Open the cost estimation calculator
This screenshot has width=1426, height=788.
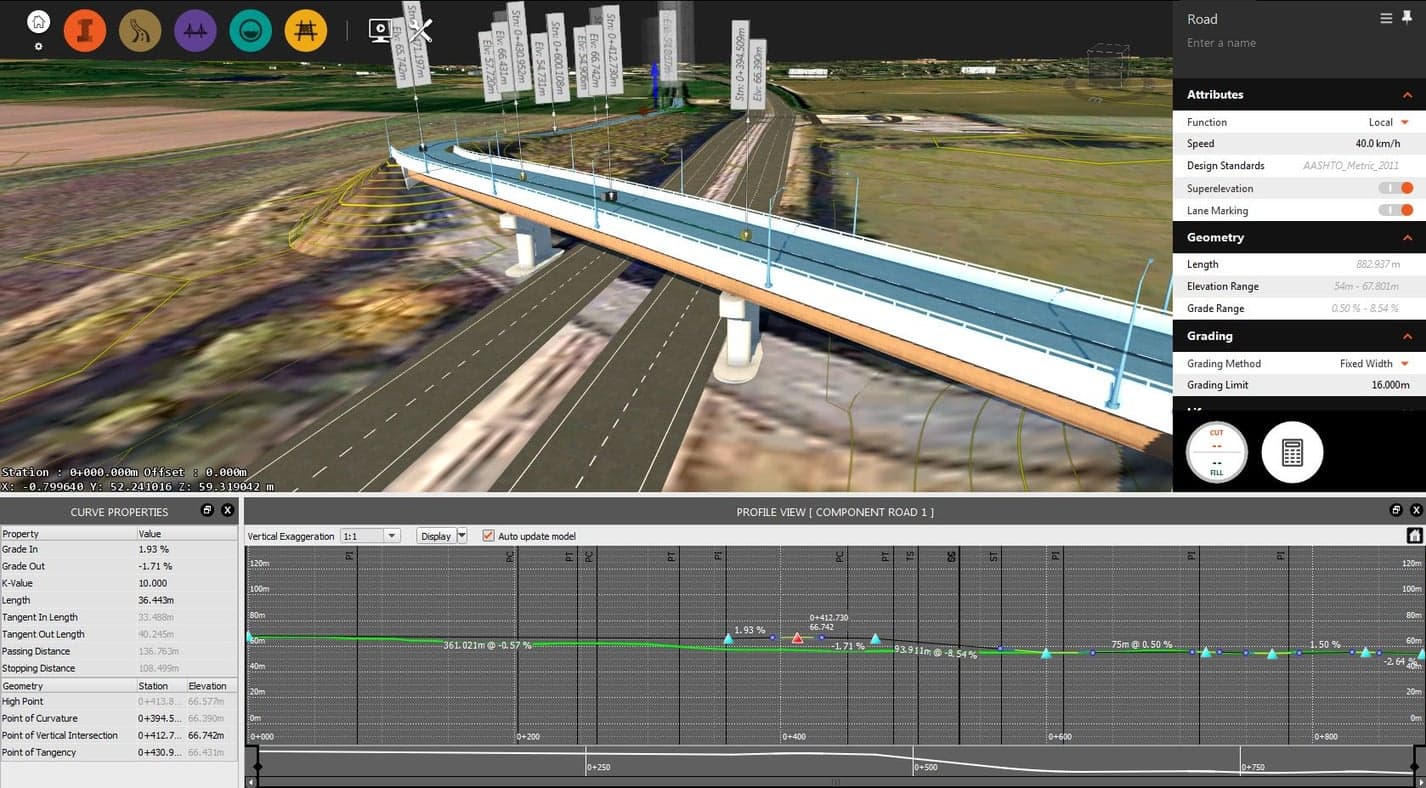(x=1292, y=452)
